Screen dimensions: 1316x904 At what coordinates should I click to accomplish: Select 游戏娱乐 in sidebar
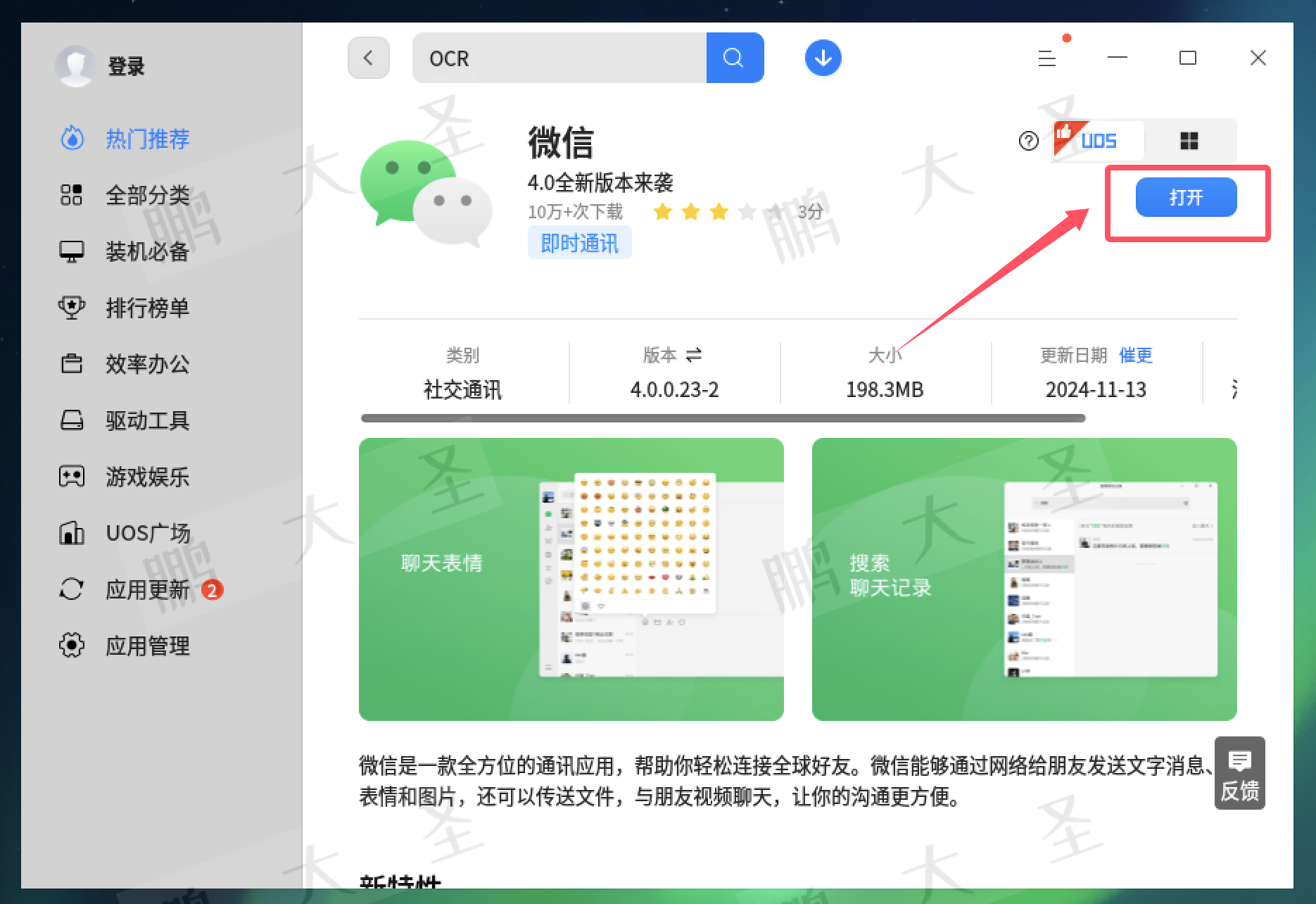pyautogui.click(x=148, y=477)
